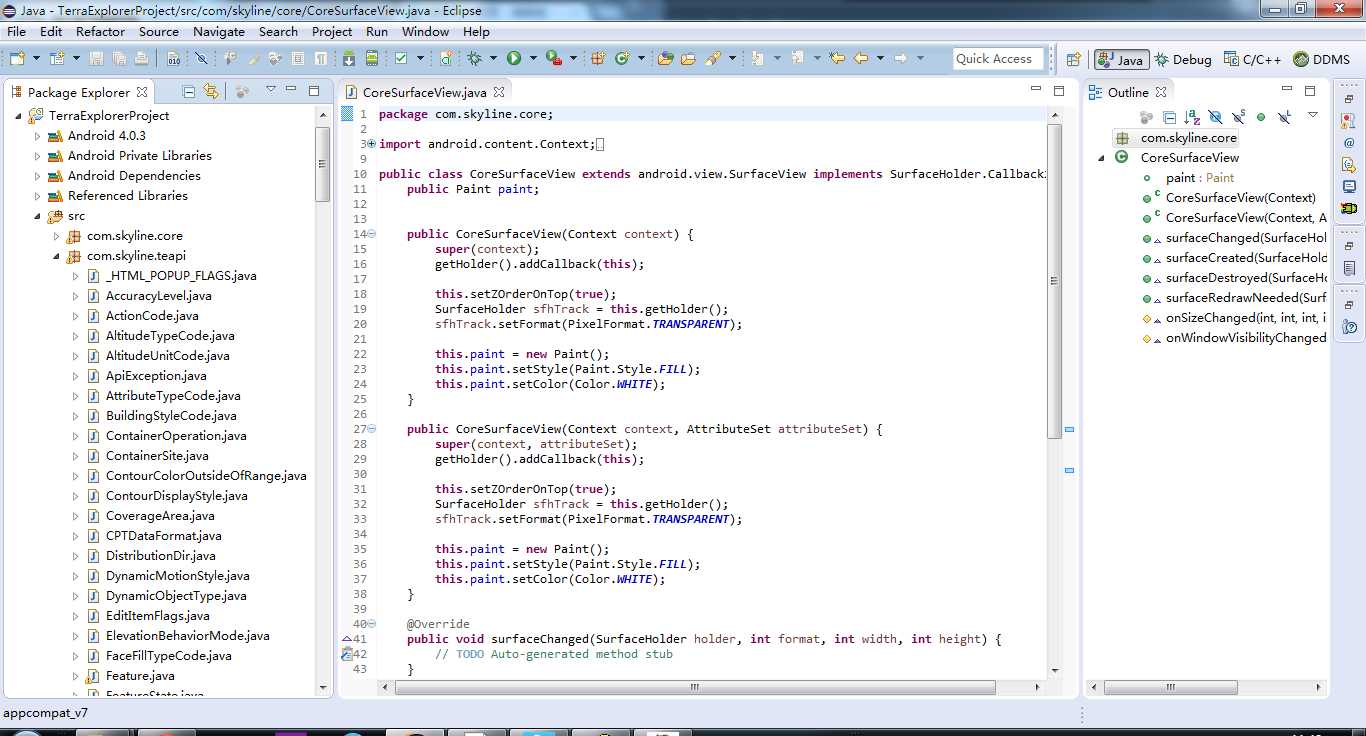Click the Open Perspective icon
The image size is (1366, 736).
pyautogui.click(x=1074, y=60)
